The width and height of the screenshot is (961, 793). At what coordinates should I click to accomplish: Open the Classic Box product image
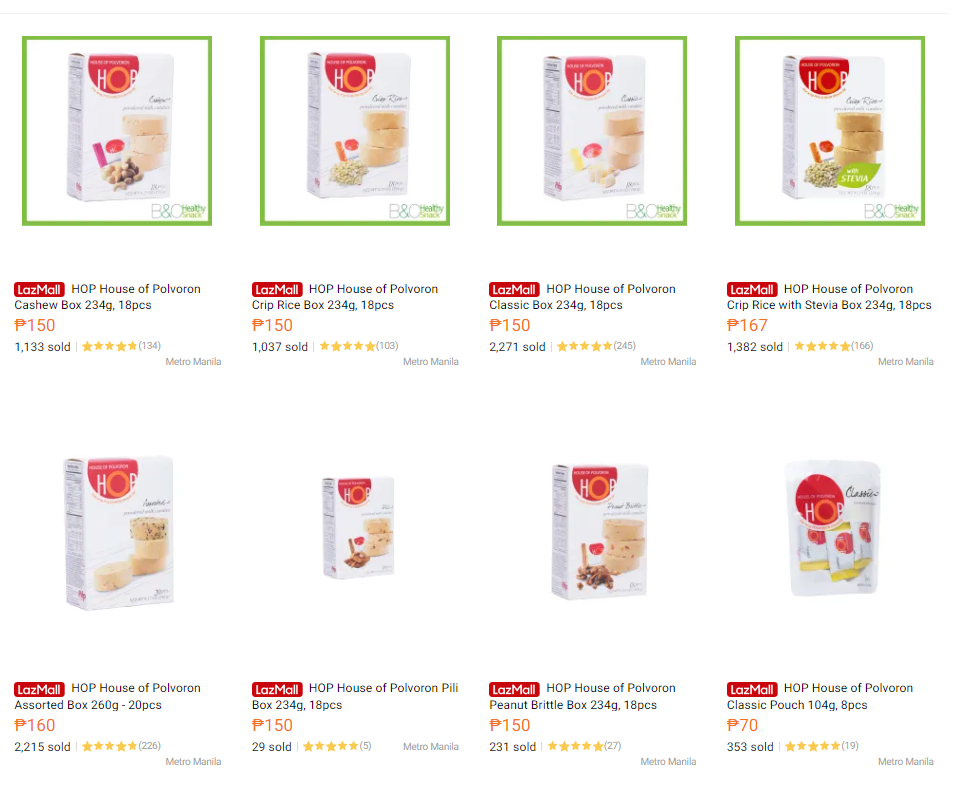click(x=592, y=131)
